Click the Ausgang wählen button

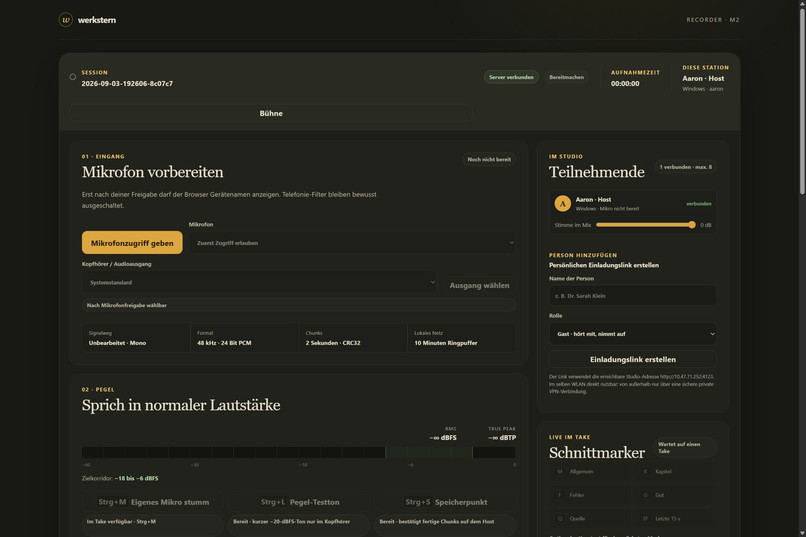click(479, 285)
